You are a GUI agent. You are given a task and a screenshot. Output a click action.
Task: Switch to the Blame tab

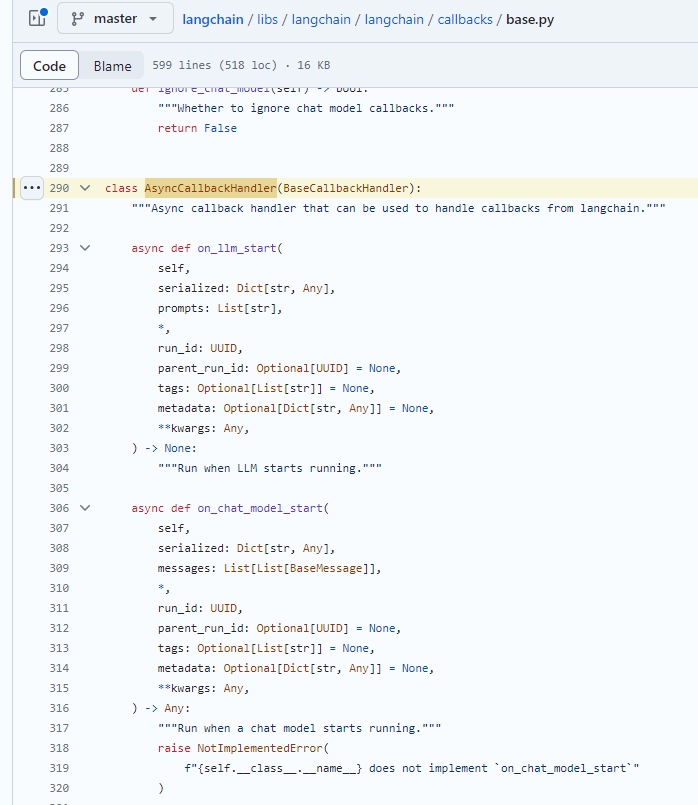pyautogui.click(x=112, y=66)
